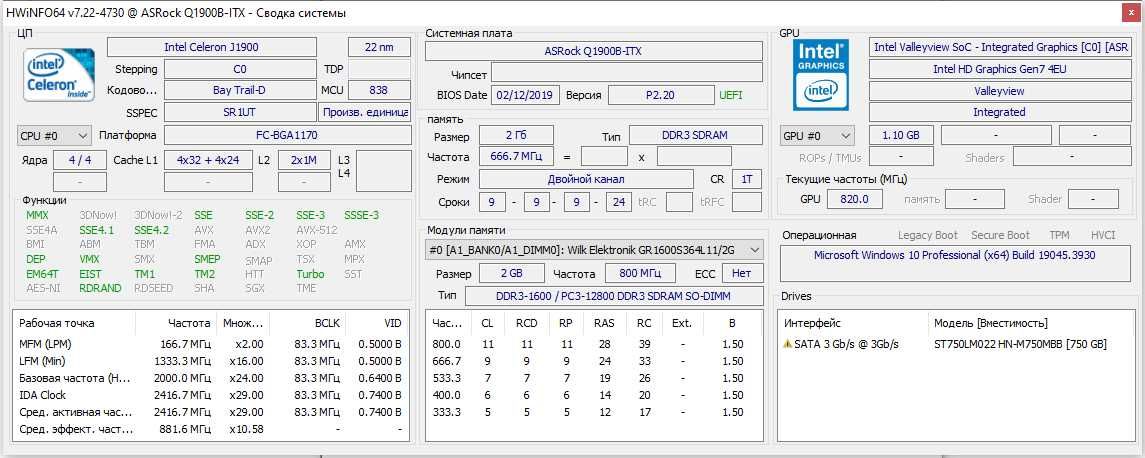1145x458 pixels.
Task: Click the DDR3-1600 / PC3-12800 module type field
Action: click(x=615, y=296)
